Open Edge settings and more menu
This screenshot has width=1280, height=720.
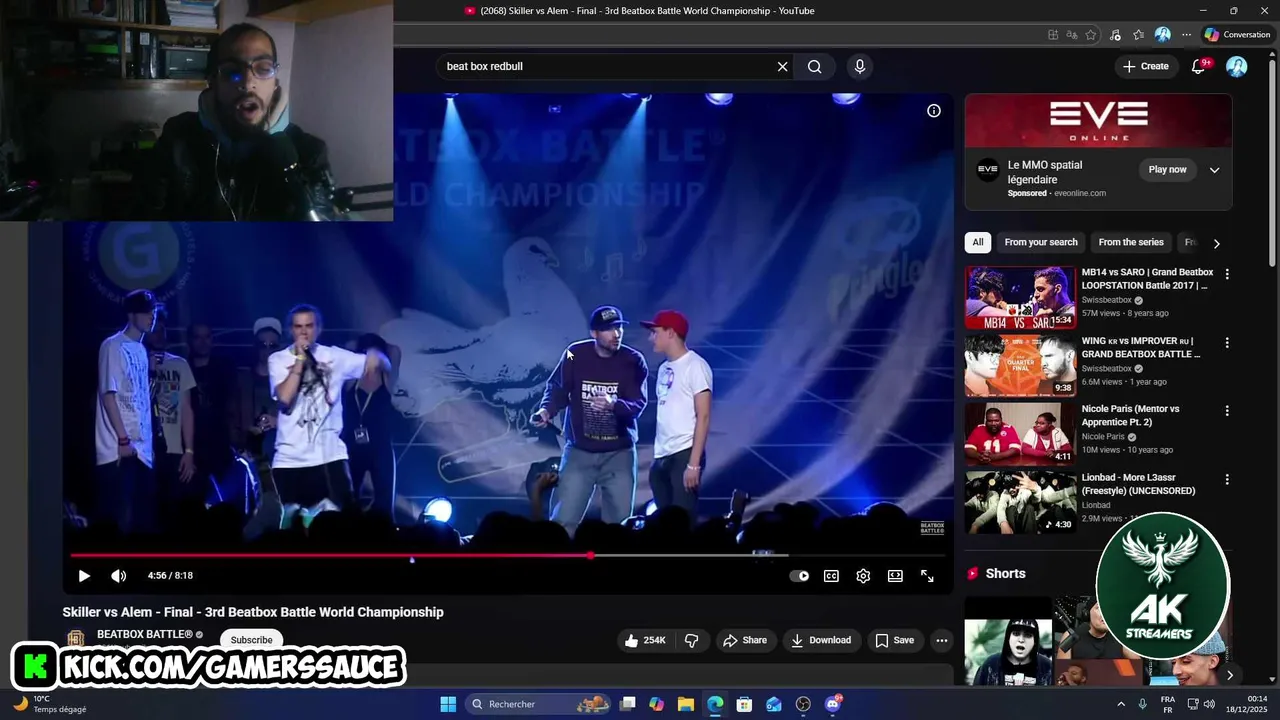point(1186,34)
